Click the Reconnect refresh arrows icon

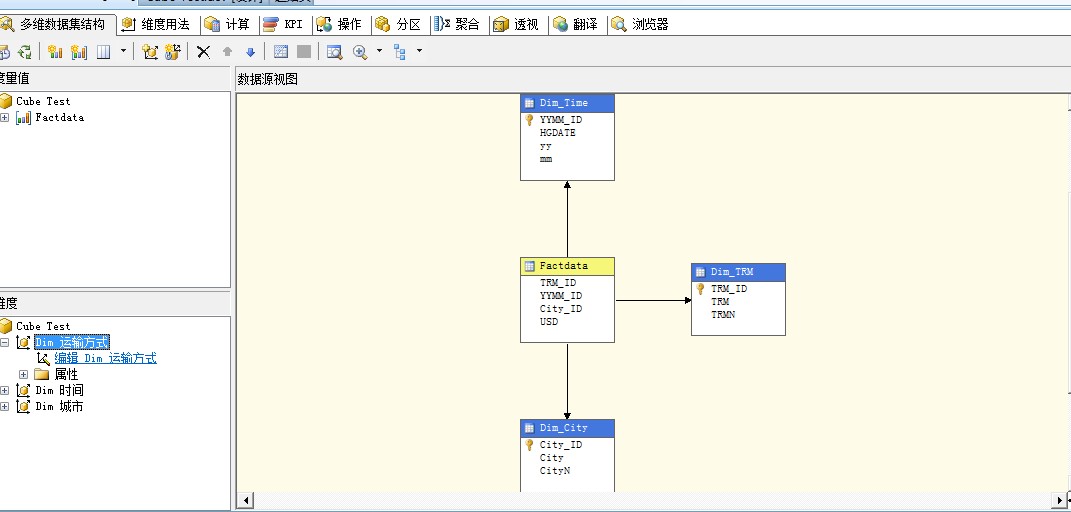click(25, 52)
